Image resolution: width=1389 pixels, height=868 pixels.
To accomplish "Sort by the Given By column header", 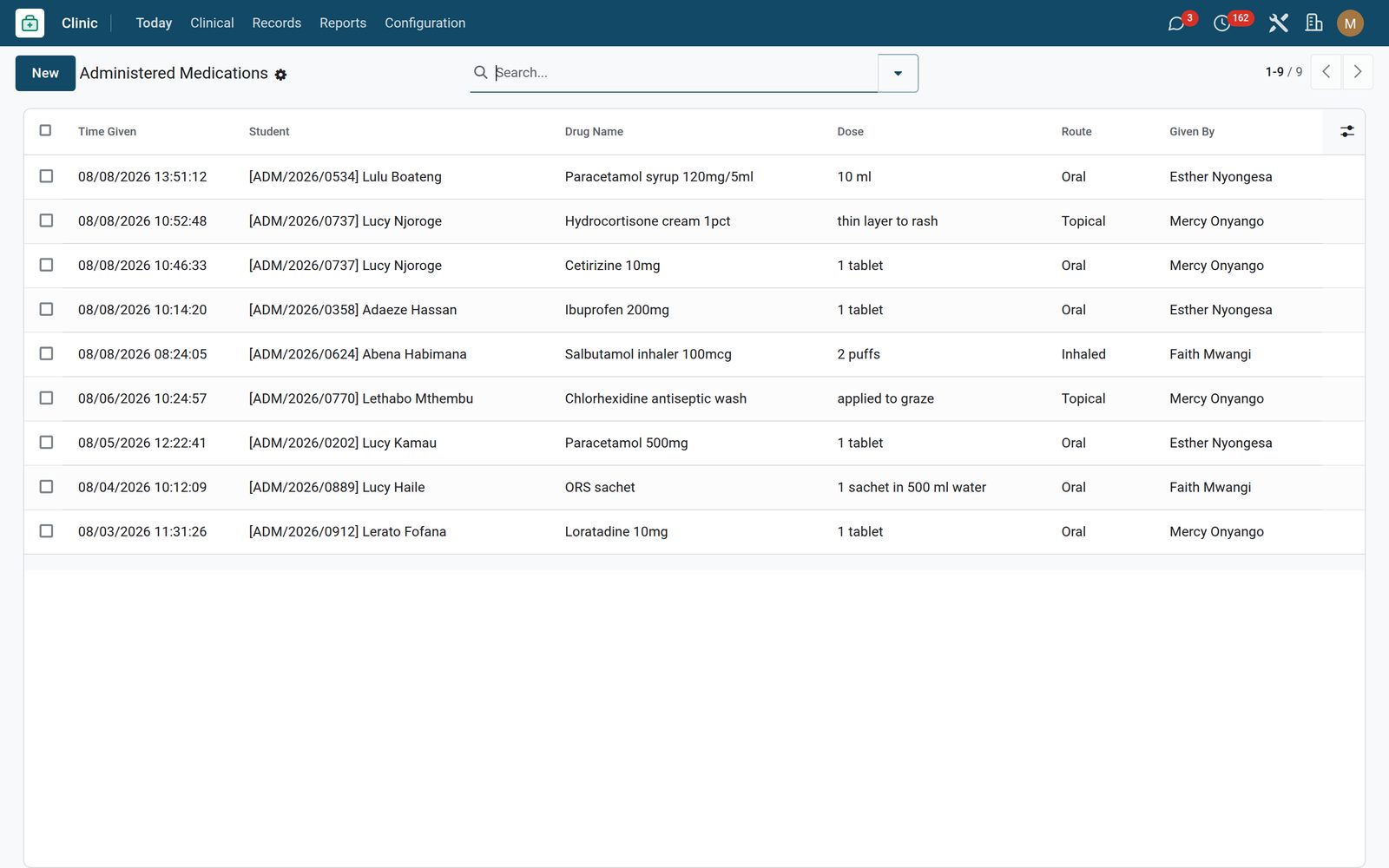I will [x=1192, y=132].
